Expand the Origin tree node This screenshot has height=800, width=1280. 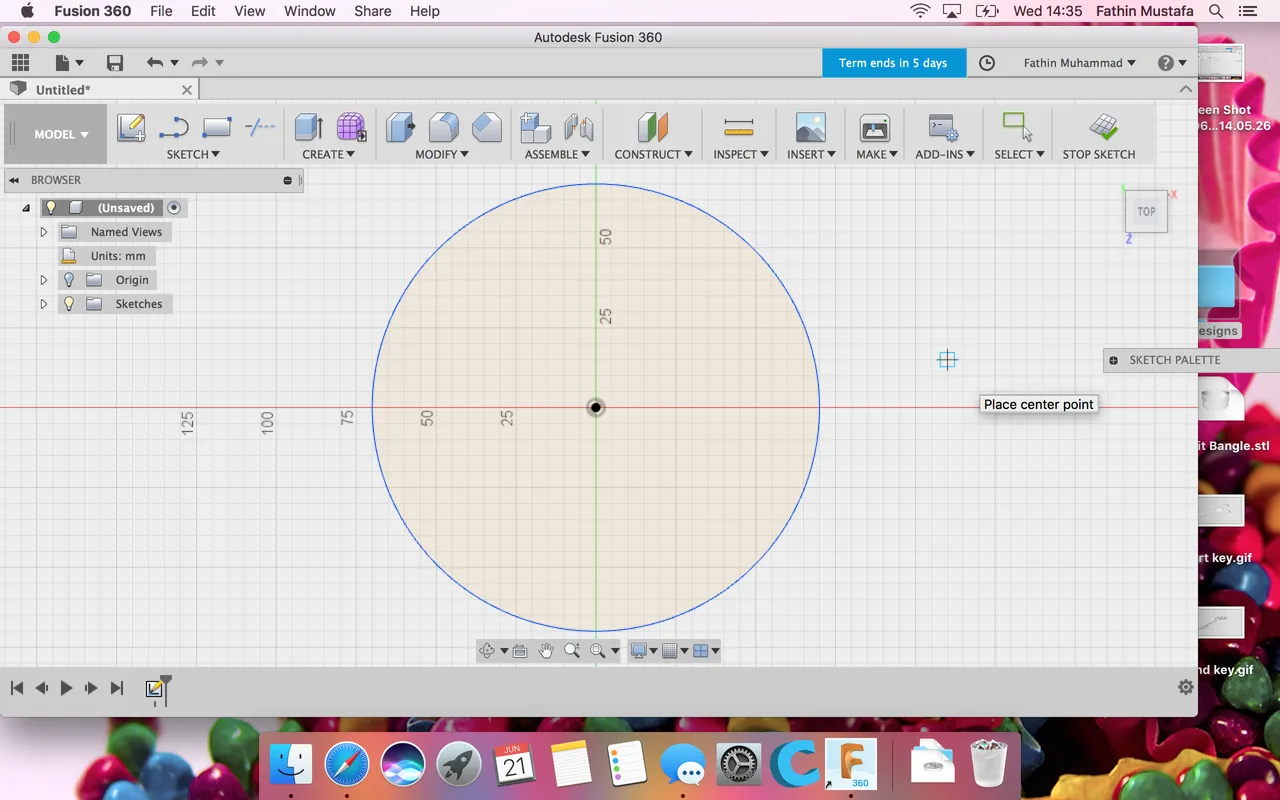43,280
